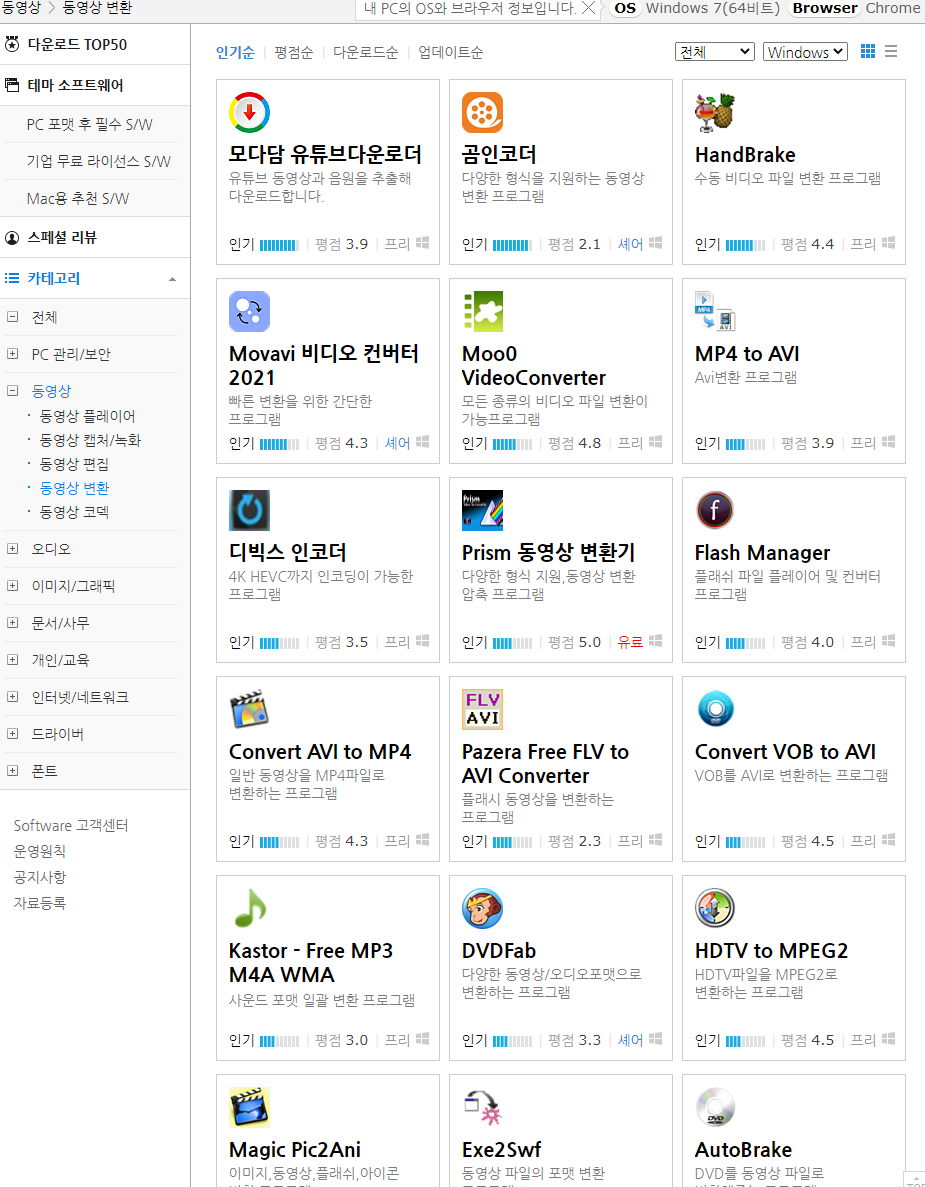Close the PC OS info banner
Viewport: 925px width, 1187px height.
(588, 8)
